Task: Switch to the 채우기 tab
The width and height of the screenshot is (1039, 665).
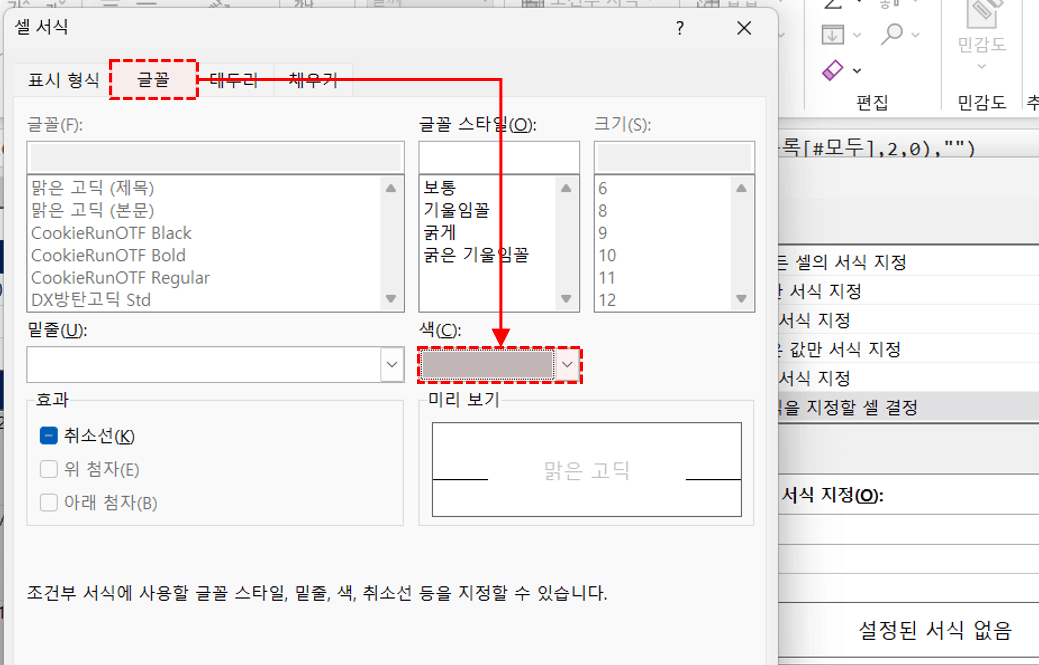Action: coord(313,81)
